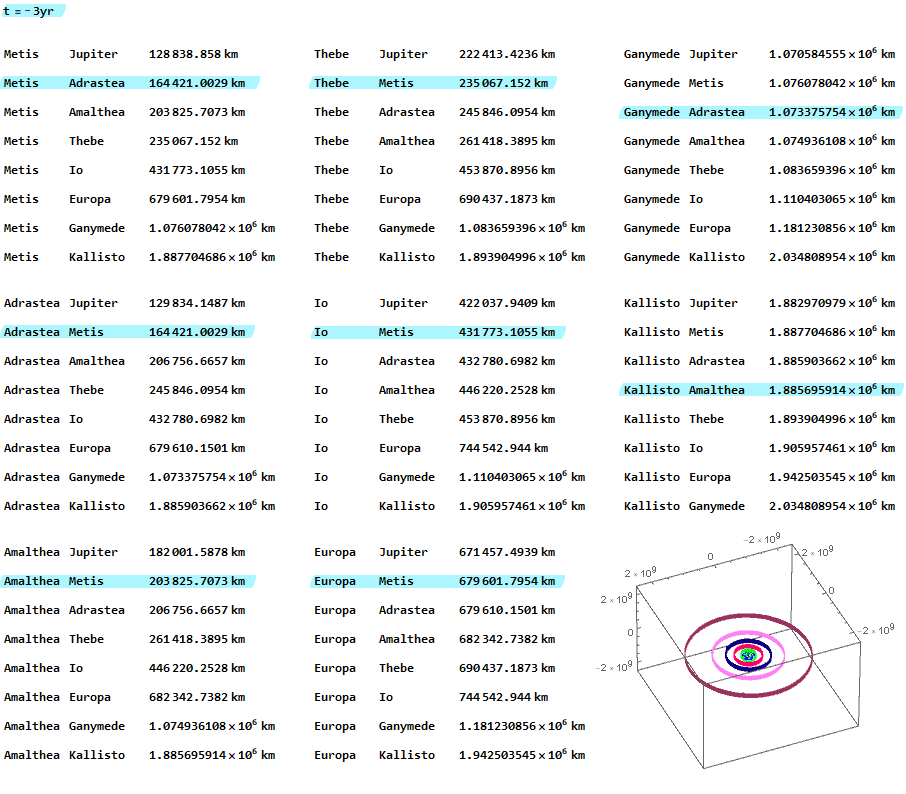
Task: Click the highlighted Amalthea–Metis row
Action: coord(126,581)
